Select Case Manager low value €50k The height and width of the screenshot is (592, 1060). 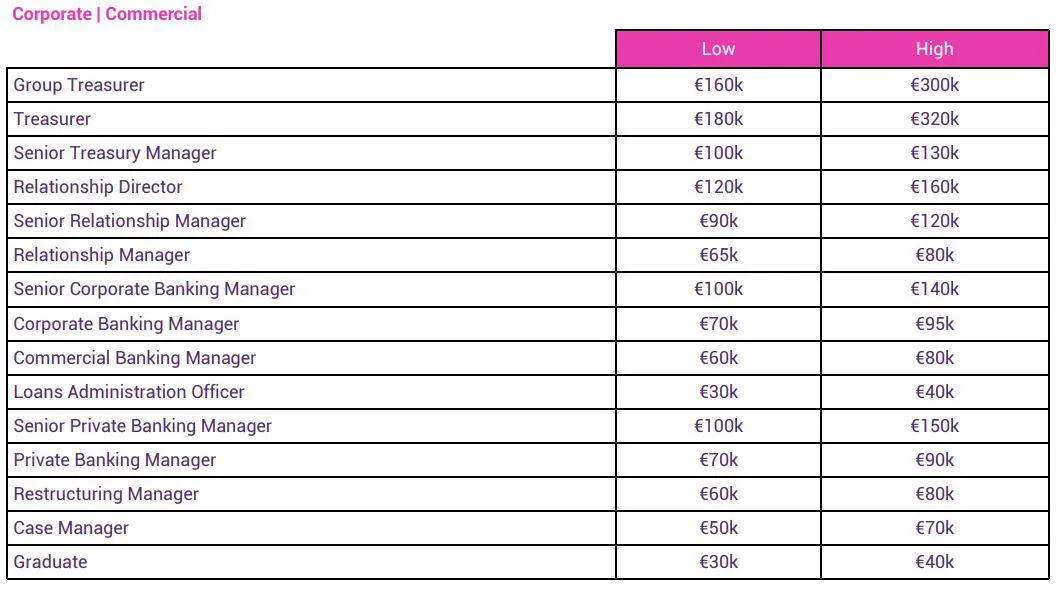tap(718, 528)
